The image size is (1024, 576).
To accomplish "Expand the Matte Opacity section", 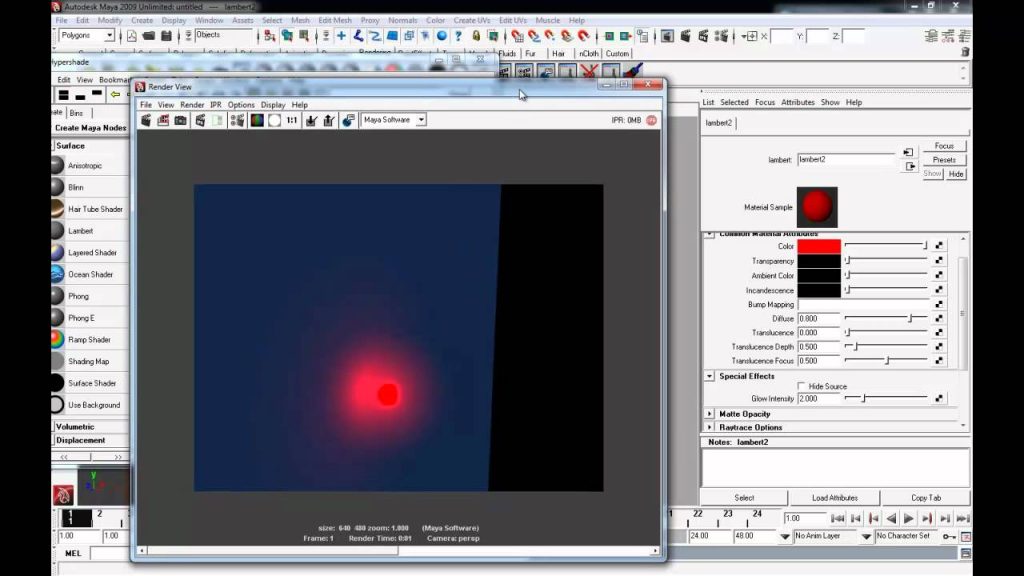I will (709, 414).
